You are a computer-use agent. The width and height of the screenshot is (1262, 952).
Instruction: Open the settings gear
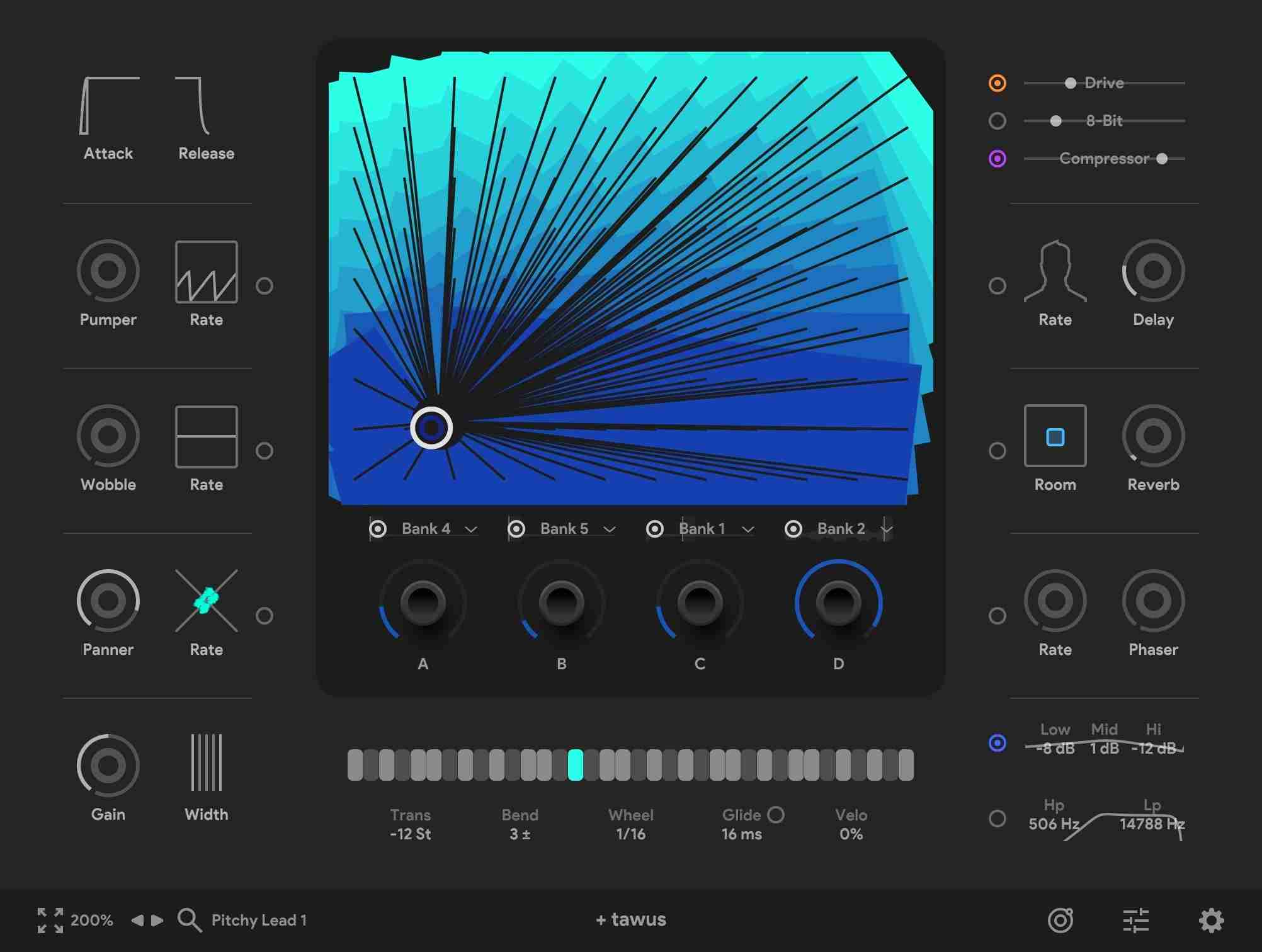click(1214, 919)
